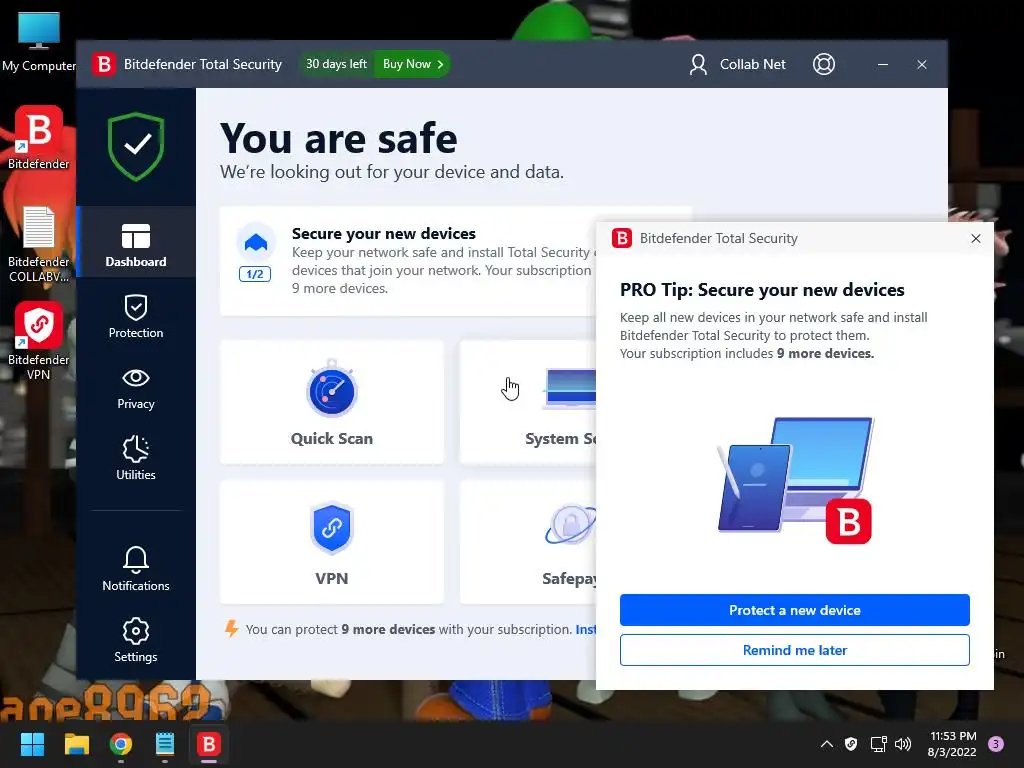
Task: Click the Bitdefender logo in title bar
Action: [103, 64]
